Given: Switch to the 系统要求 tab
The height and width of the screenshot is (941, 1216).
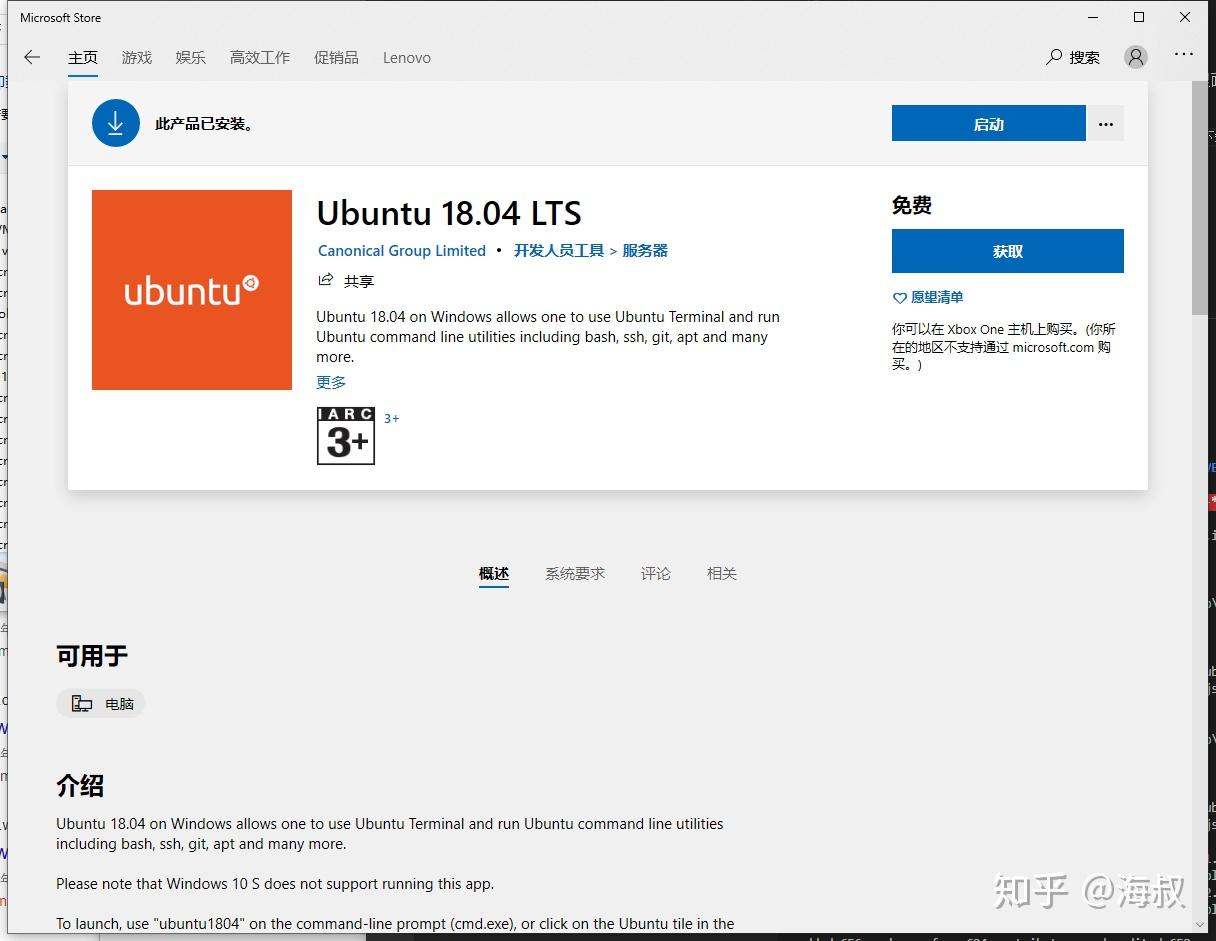Looking at the screenshot, I should coord(575,573).
